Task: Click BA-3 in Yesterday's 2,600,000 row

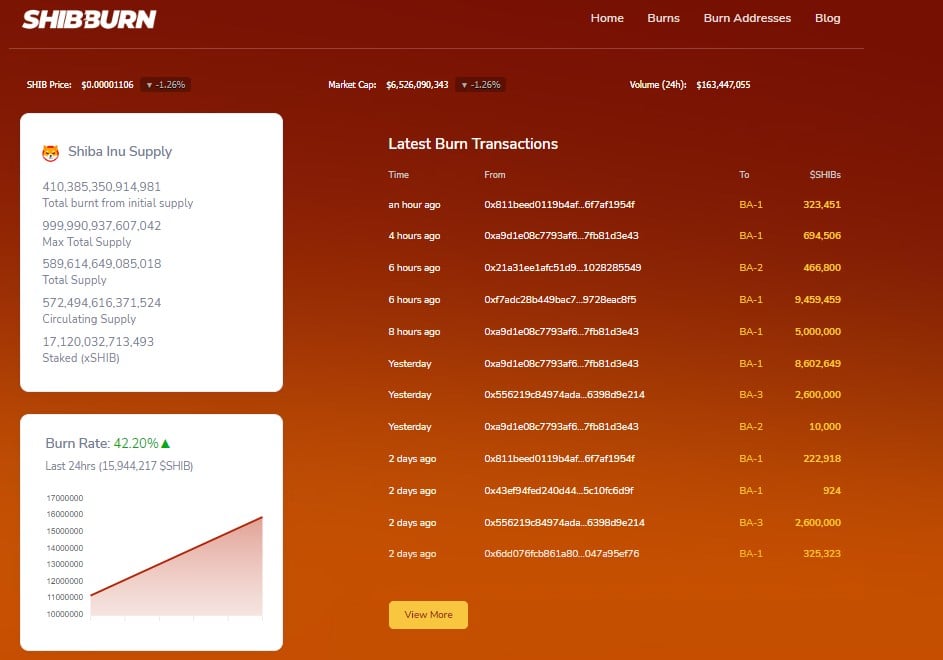Action: pyautogui.click(x=751, y=395)
